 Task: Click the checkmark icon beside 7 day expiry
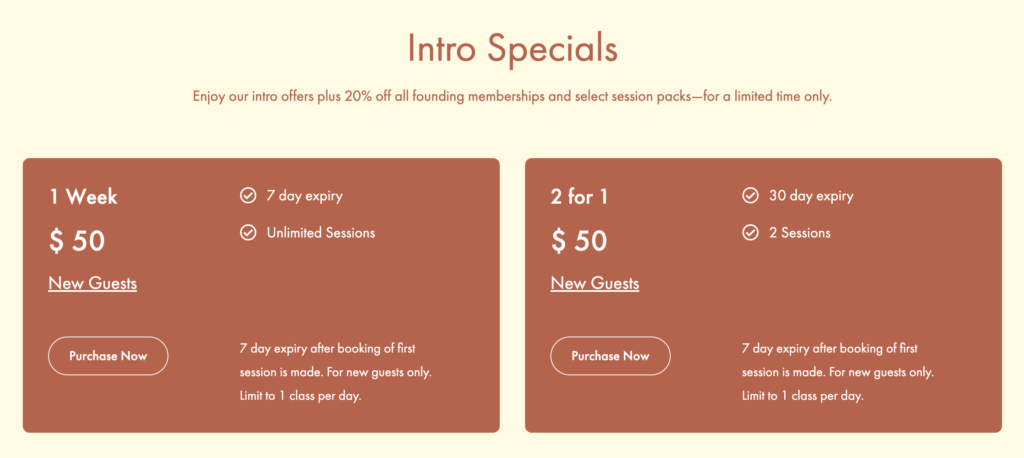pyautogui.click(x=248, y=195)
